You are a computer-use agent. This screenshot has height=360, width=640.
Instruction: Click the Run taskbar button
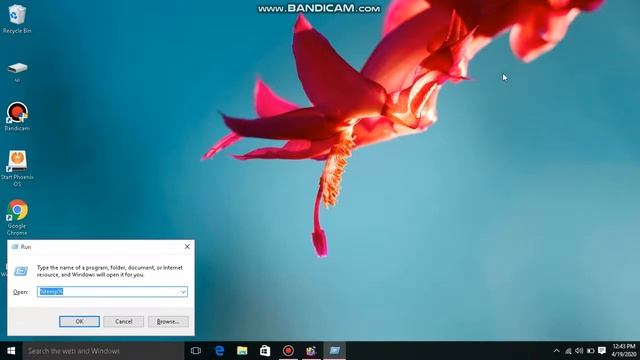pos(335,351)
